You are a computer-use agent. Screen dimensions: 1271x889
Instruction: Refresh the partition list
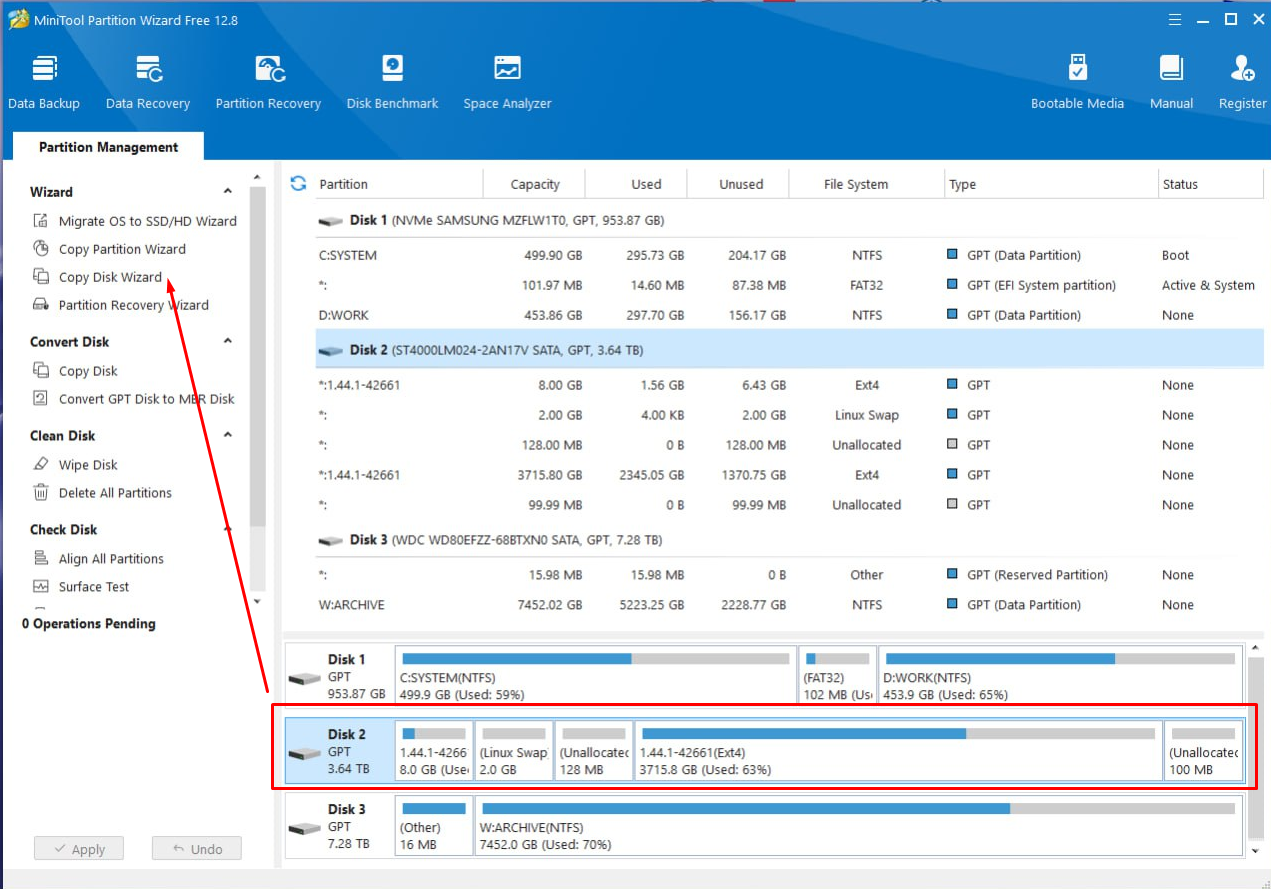(297, 183)
